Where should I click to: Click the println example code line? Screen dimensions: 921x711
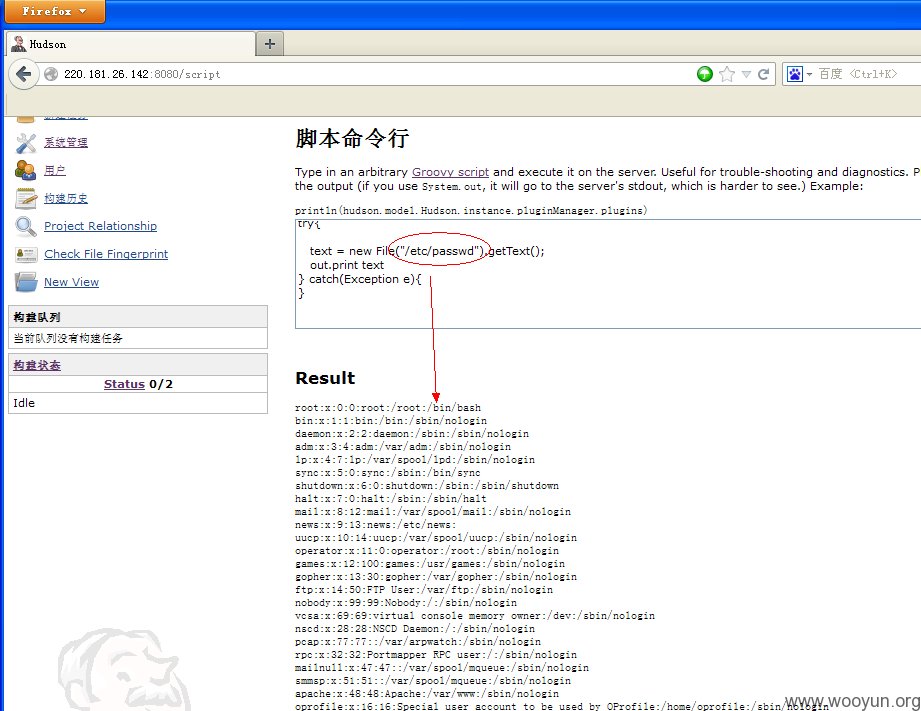[471, 210]
